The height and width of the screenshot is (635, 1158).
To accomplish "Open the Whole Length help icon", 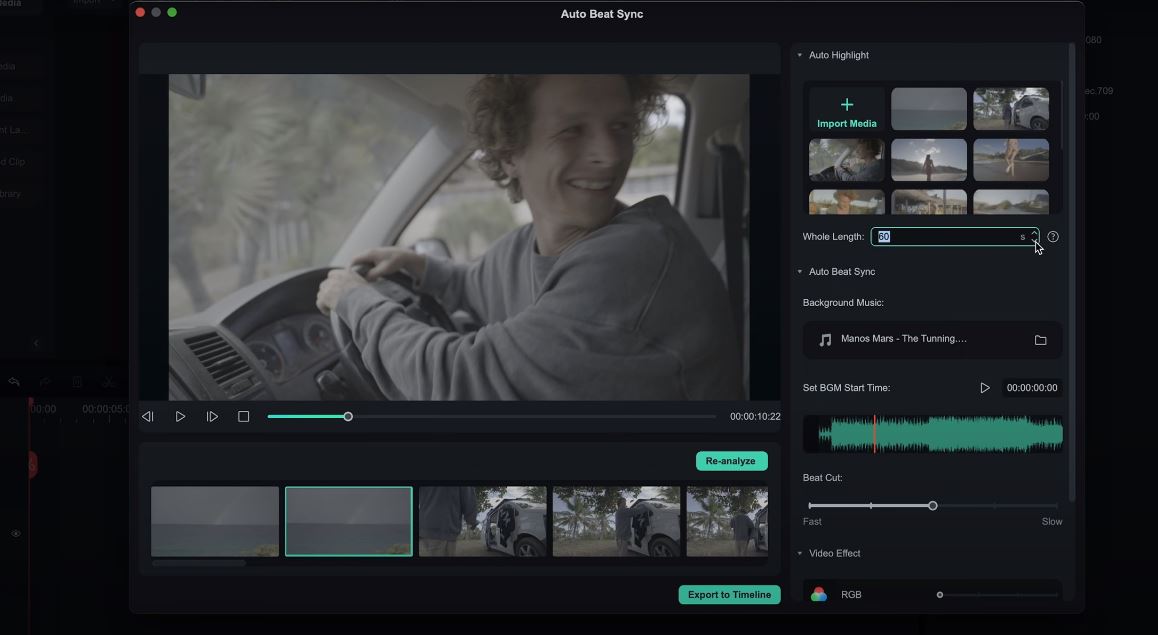I will [x=1053, y=237].
